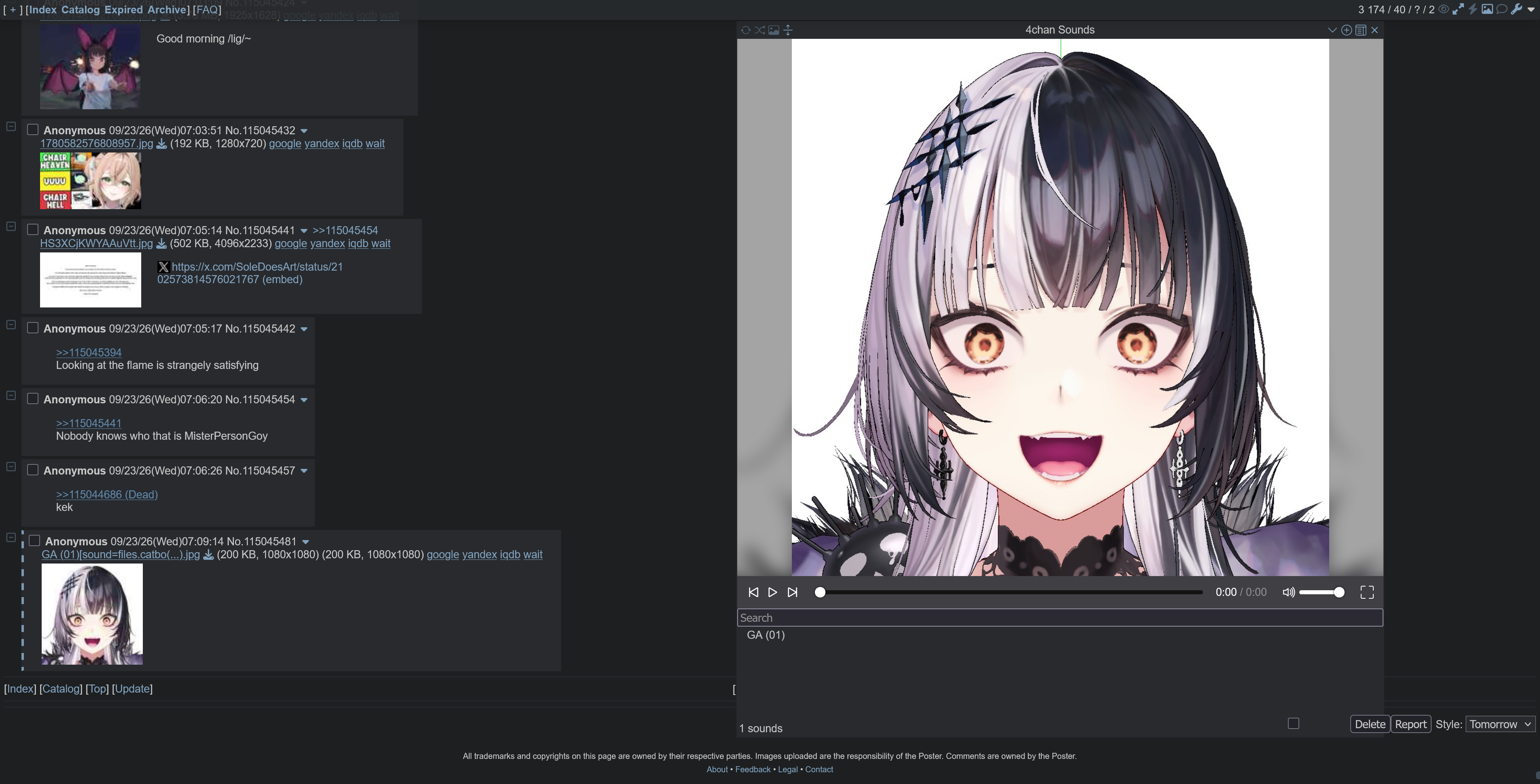The image size is (1540, 784).
Task: Download file HS3XCjKWYAAuVtt.jpg via download icon
Action: (161, 244)
